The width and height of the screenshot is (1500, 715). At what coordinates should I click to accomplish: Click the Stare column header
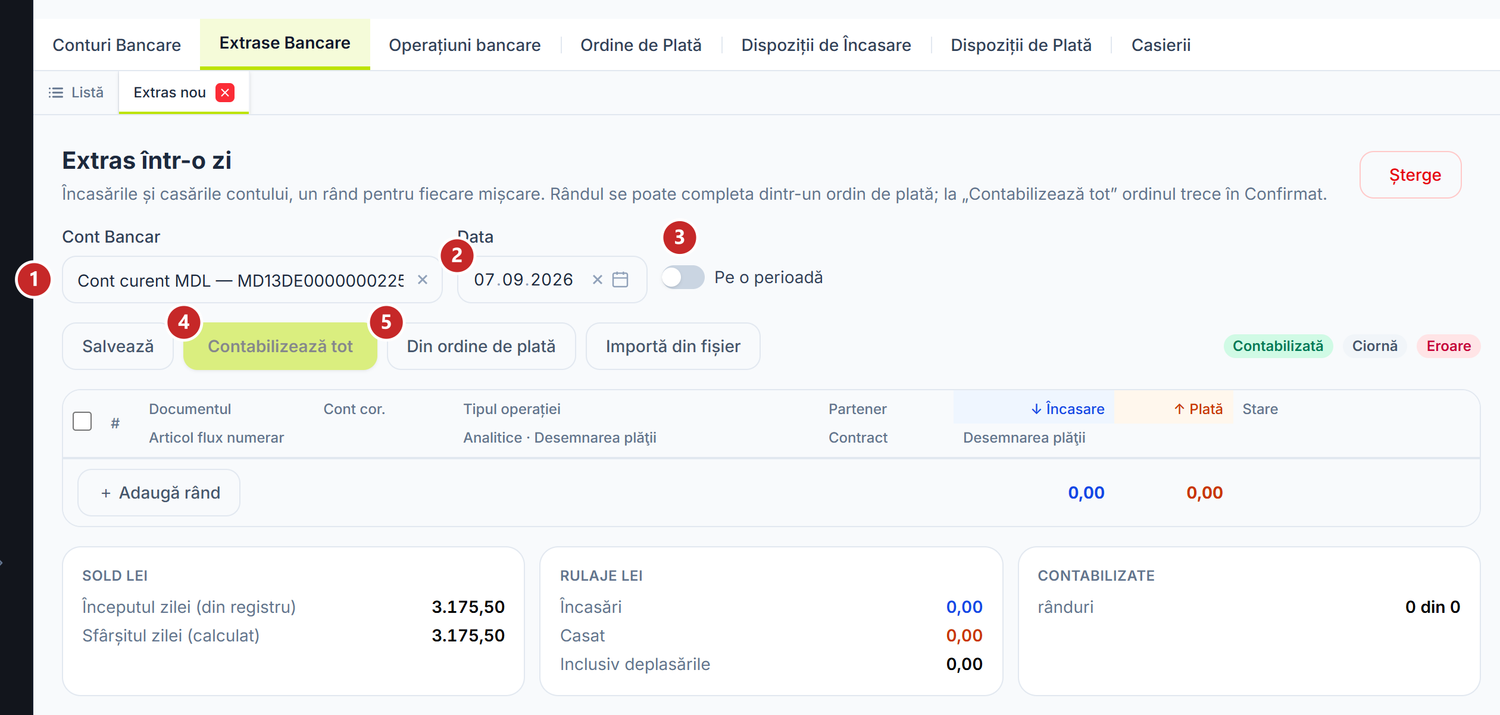[x=1260, y=409]
